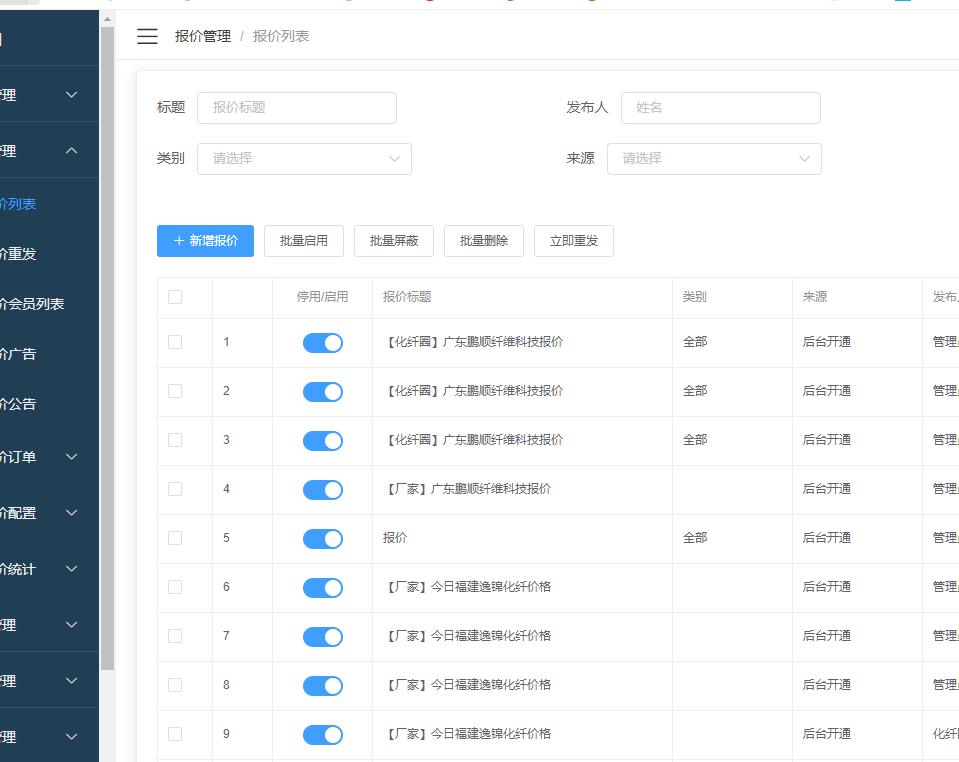Click the arrow icon in 类别 select box
959x762 pixels.
[x=394, y=158]
